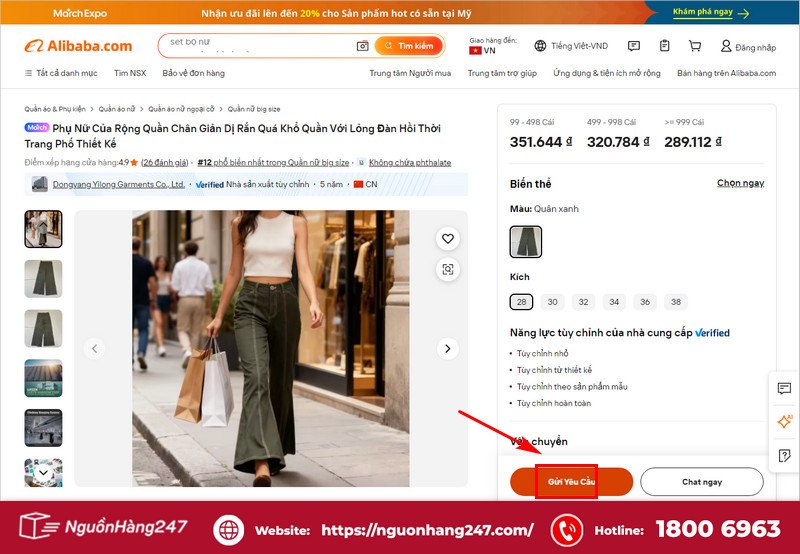
Task: Select size 30
Action: (552, 302)
